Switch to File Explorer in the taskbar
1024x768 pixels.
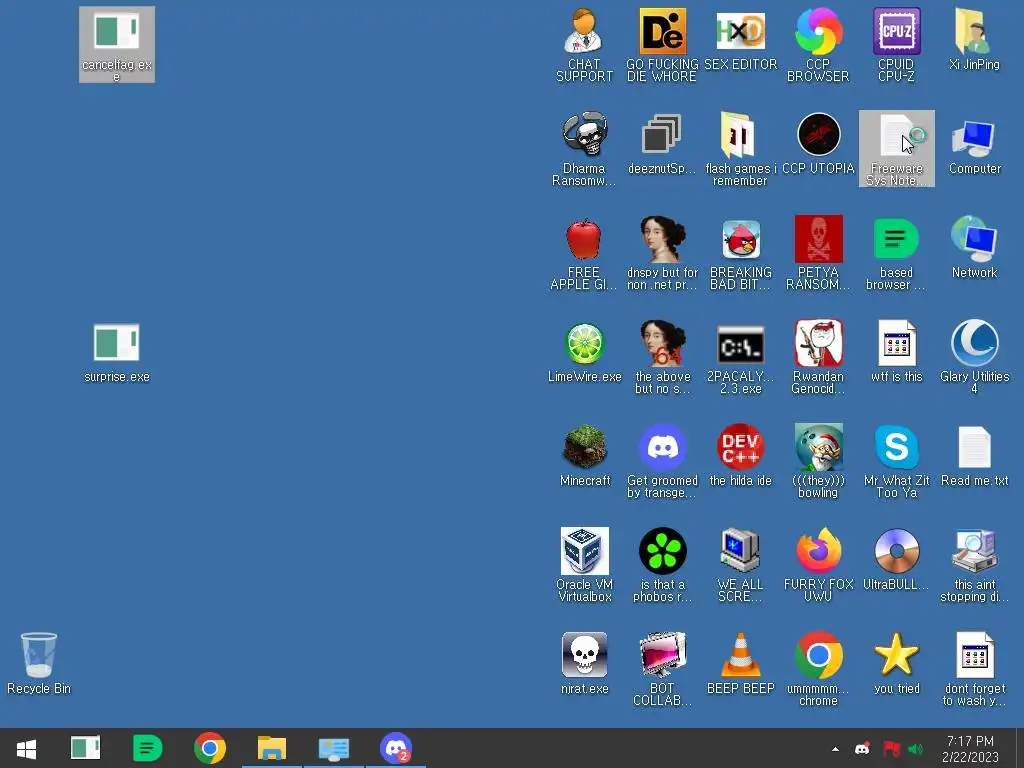[x=272, y=748]
